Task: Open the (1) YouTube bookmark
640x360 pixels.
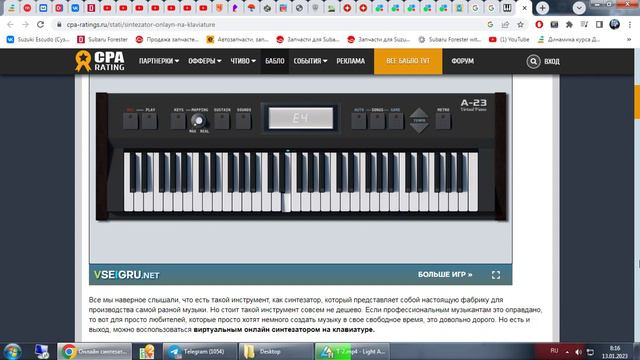Action: tap(509, 40)
